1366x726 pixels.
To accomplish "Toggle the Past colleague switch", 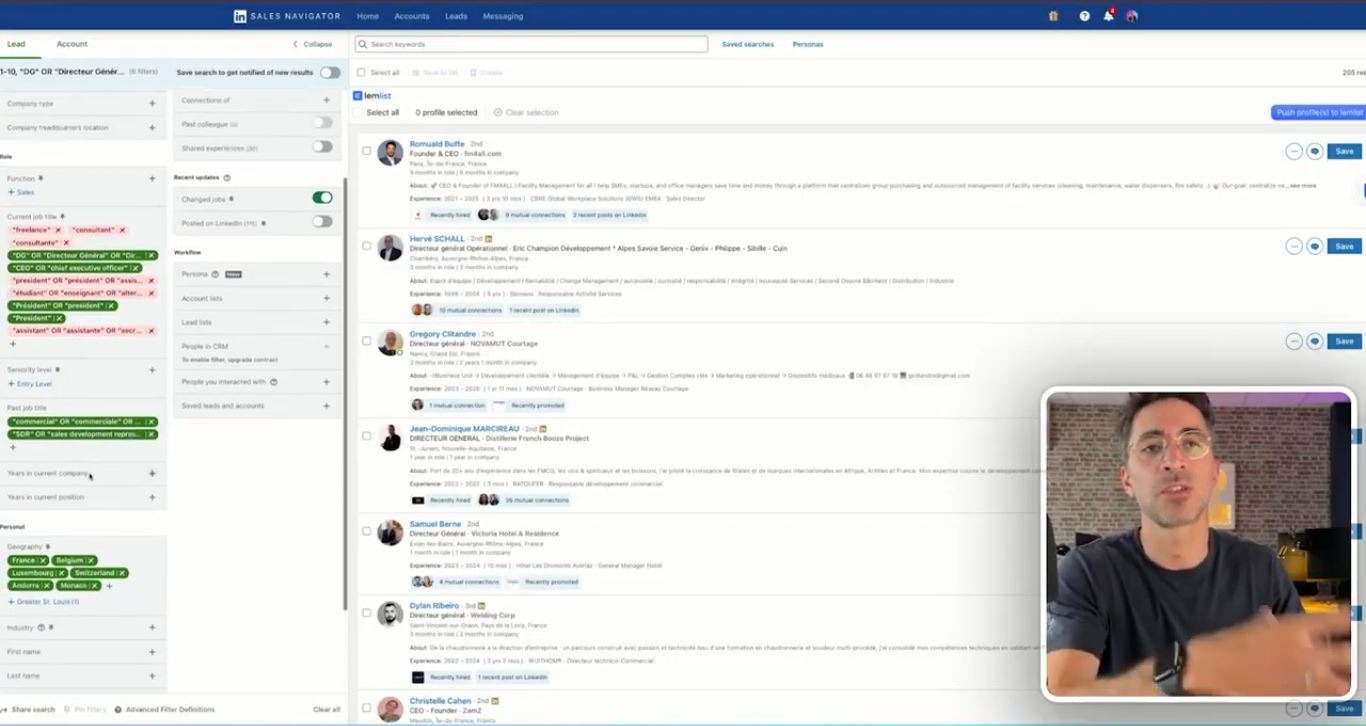I will (x=322, y=123).
